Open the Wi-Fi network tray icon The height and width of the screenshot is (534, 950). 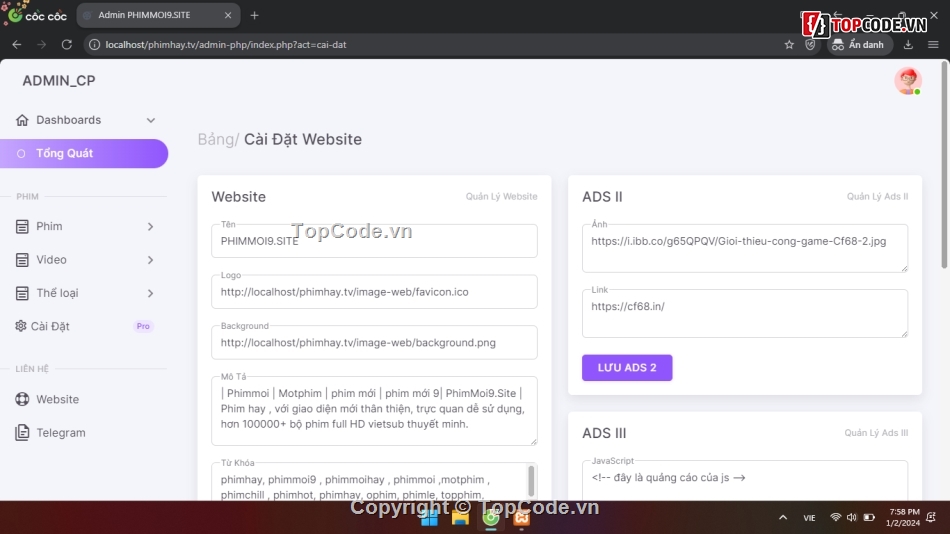[x=835, y=518]
